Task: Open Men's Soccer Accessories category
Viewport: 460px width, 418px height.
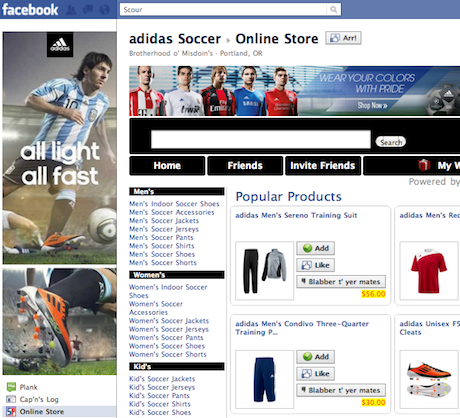Action: pyautogui.click(x=172, y=212)
